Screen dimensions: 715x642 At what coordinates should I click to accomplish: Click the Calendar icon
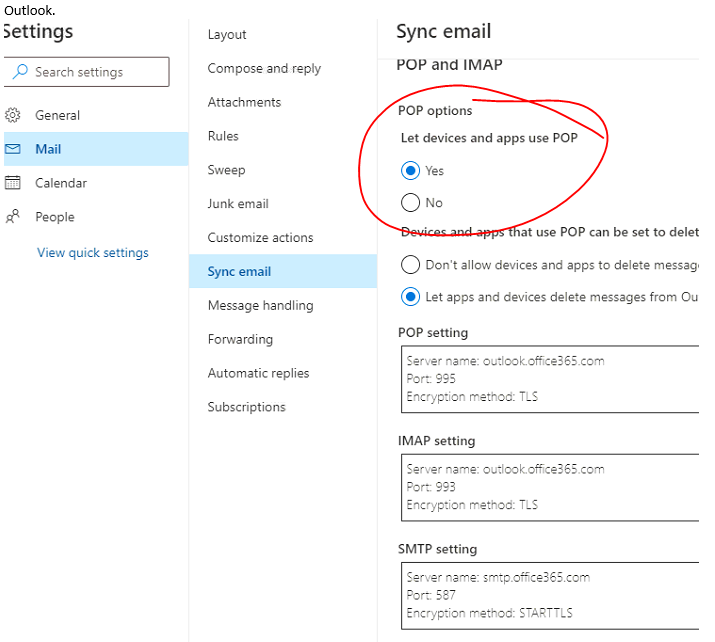coord(13,182)
